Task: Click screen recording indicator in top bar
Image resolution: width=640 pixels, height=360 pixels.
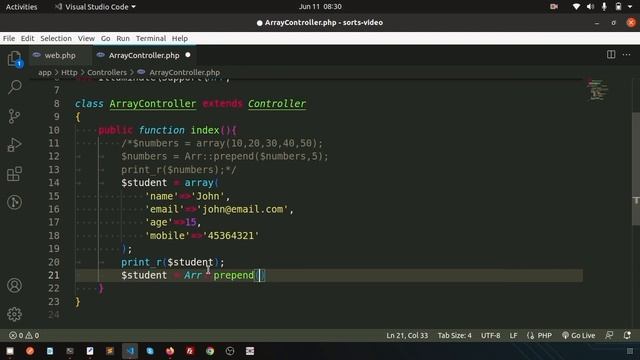Action: [554, 7]
